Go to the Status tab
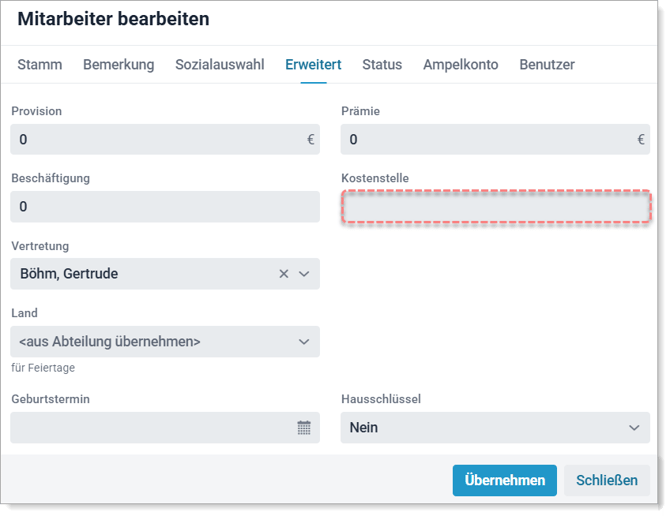 click(382, 64)
